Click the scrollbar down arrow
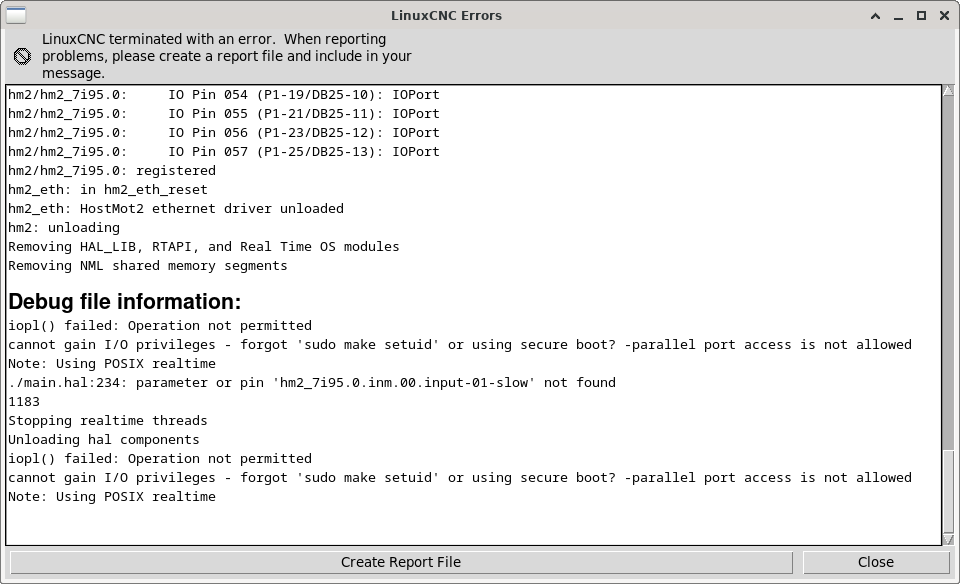Image resolution: width=960 pixels, height=584 pixels. tap(948, 539)
